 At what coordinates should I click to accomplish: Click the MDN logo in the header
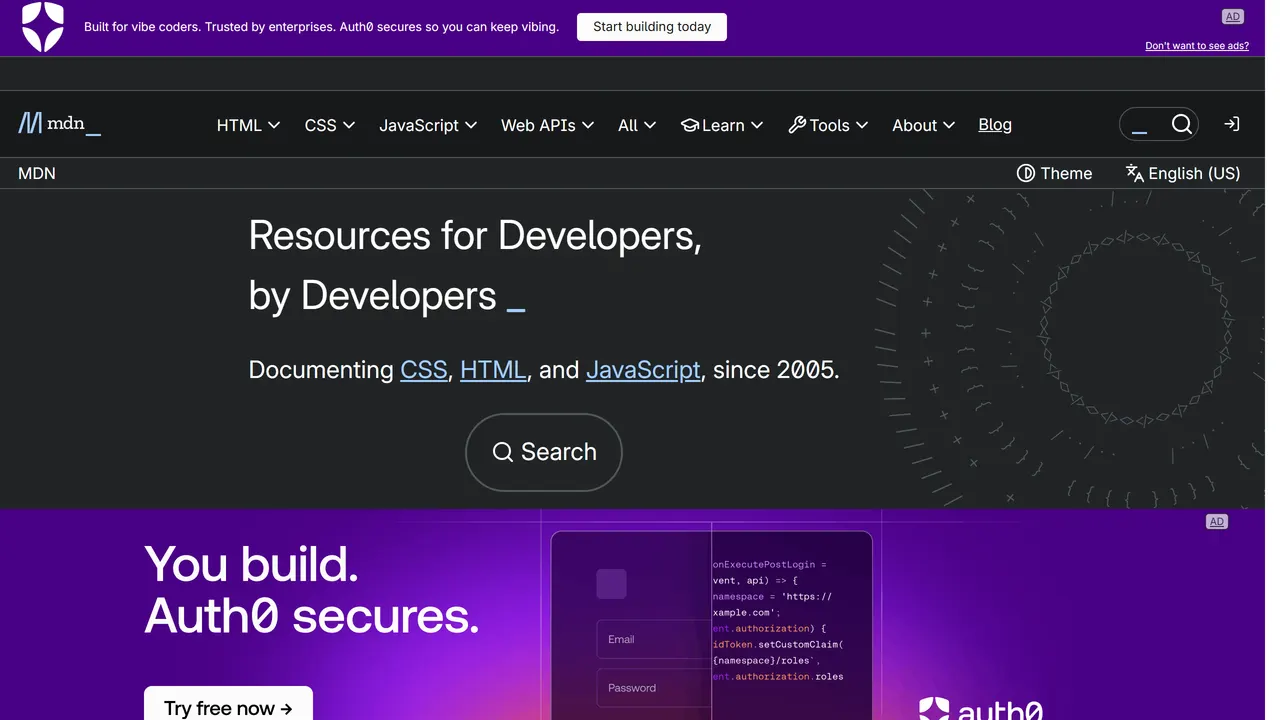60,124
